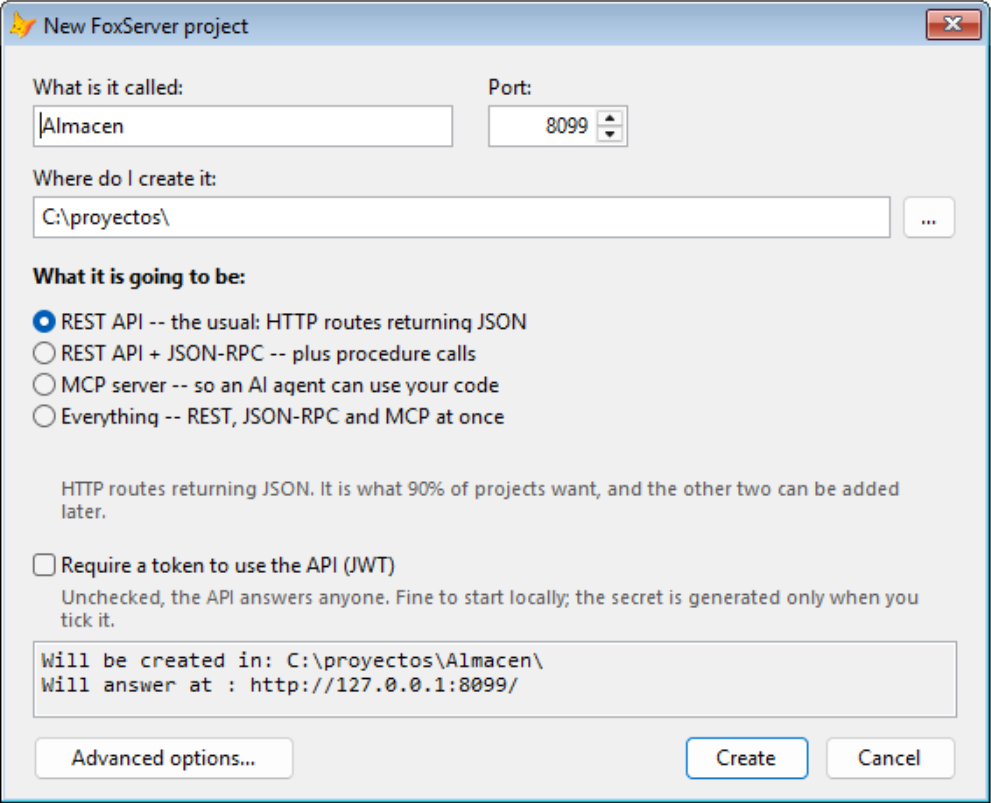Focus the project name field containing Almacen
The height and width of the screenshot is (803, 991).
click(x=243, y=126)
